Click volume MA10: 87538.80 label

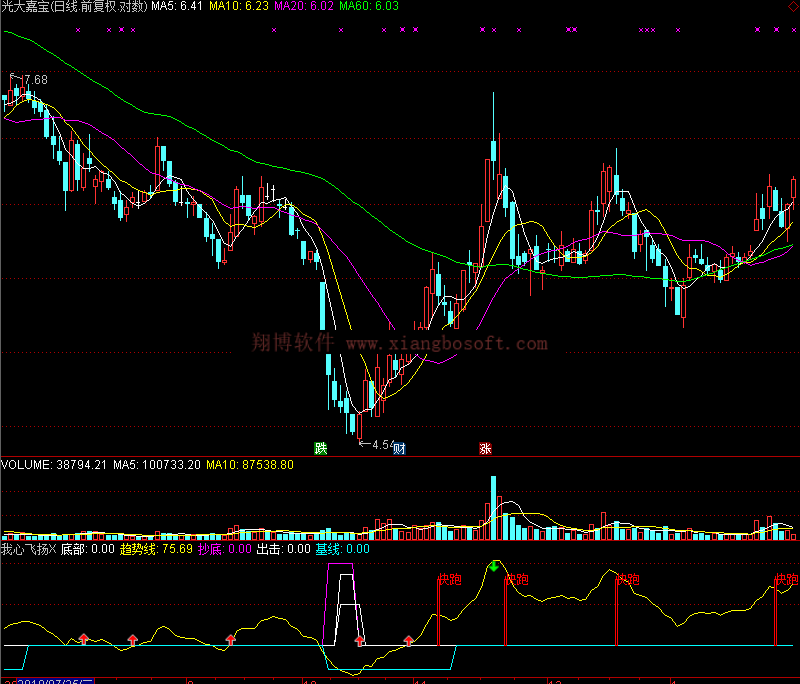[250, 465]
